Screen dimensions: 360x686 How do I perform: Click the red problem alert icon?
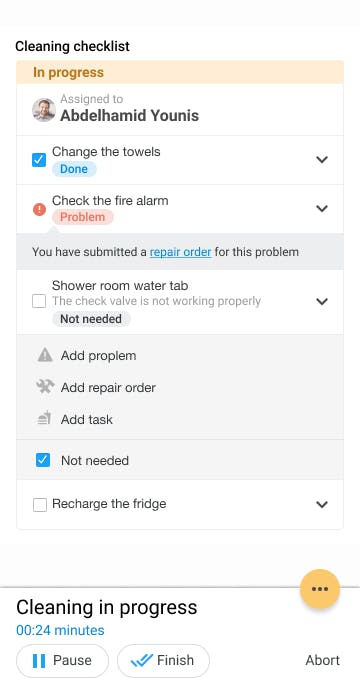(39, 210)
